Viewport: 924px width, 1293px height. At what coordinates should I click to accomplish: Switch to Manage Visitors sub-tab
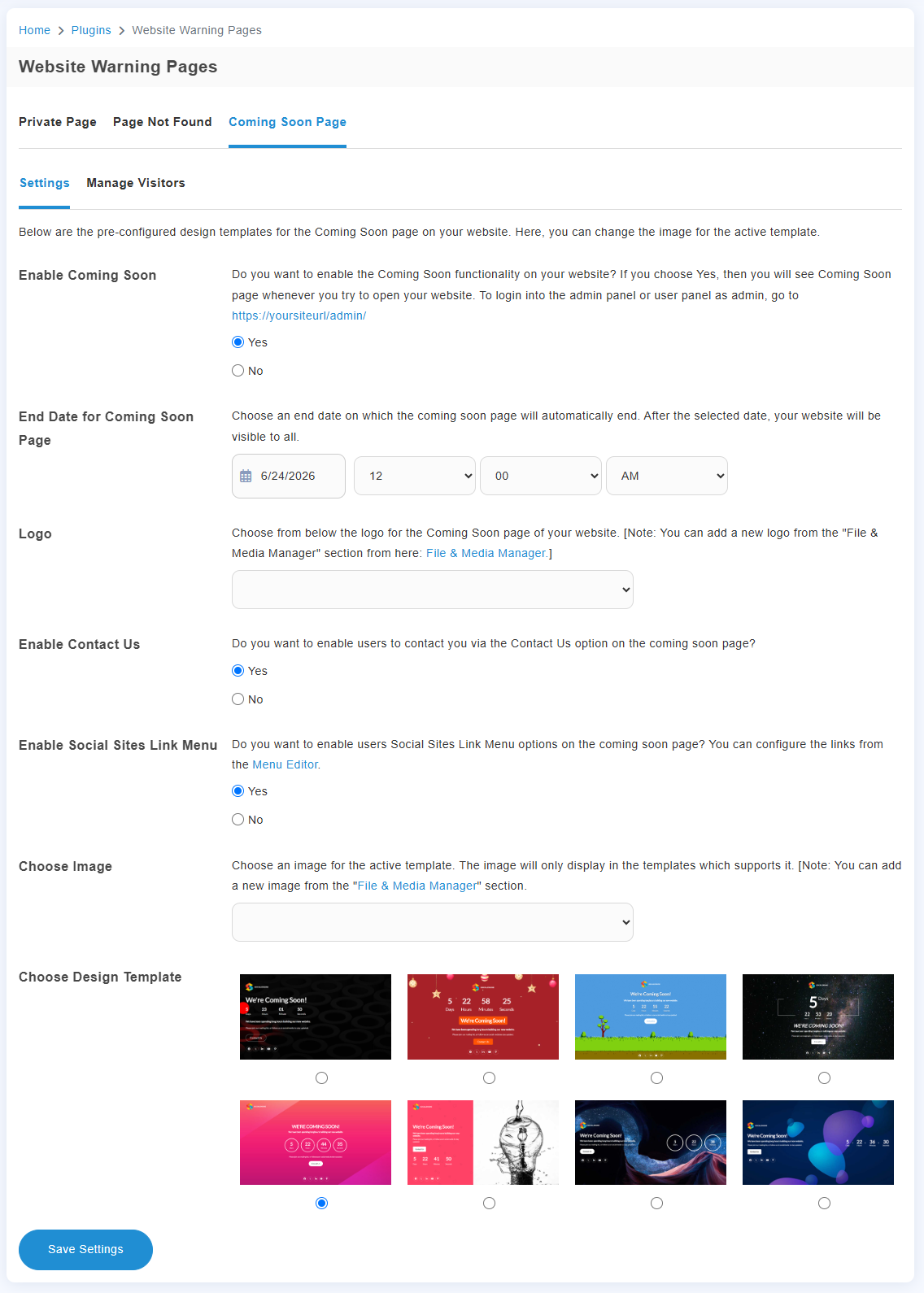(x=136, y=183)
